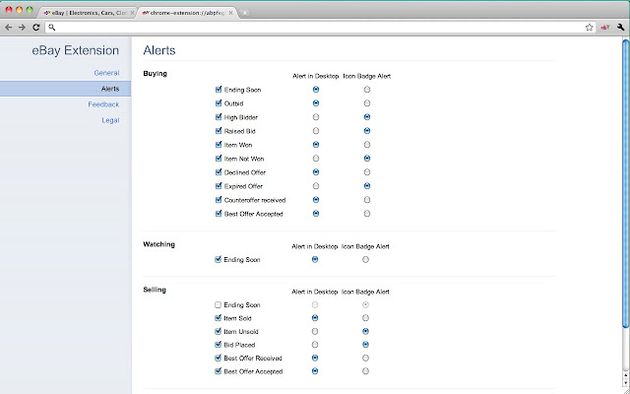Image resolution: width=630 pixels, height=394 pixels.
Task: Select Icon Badge Alert for Buying Ending Soon
Action: (367, 90)
